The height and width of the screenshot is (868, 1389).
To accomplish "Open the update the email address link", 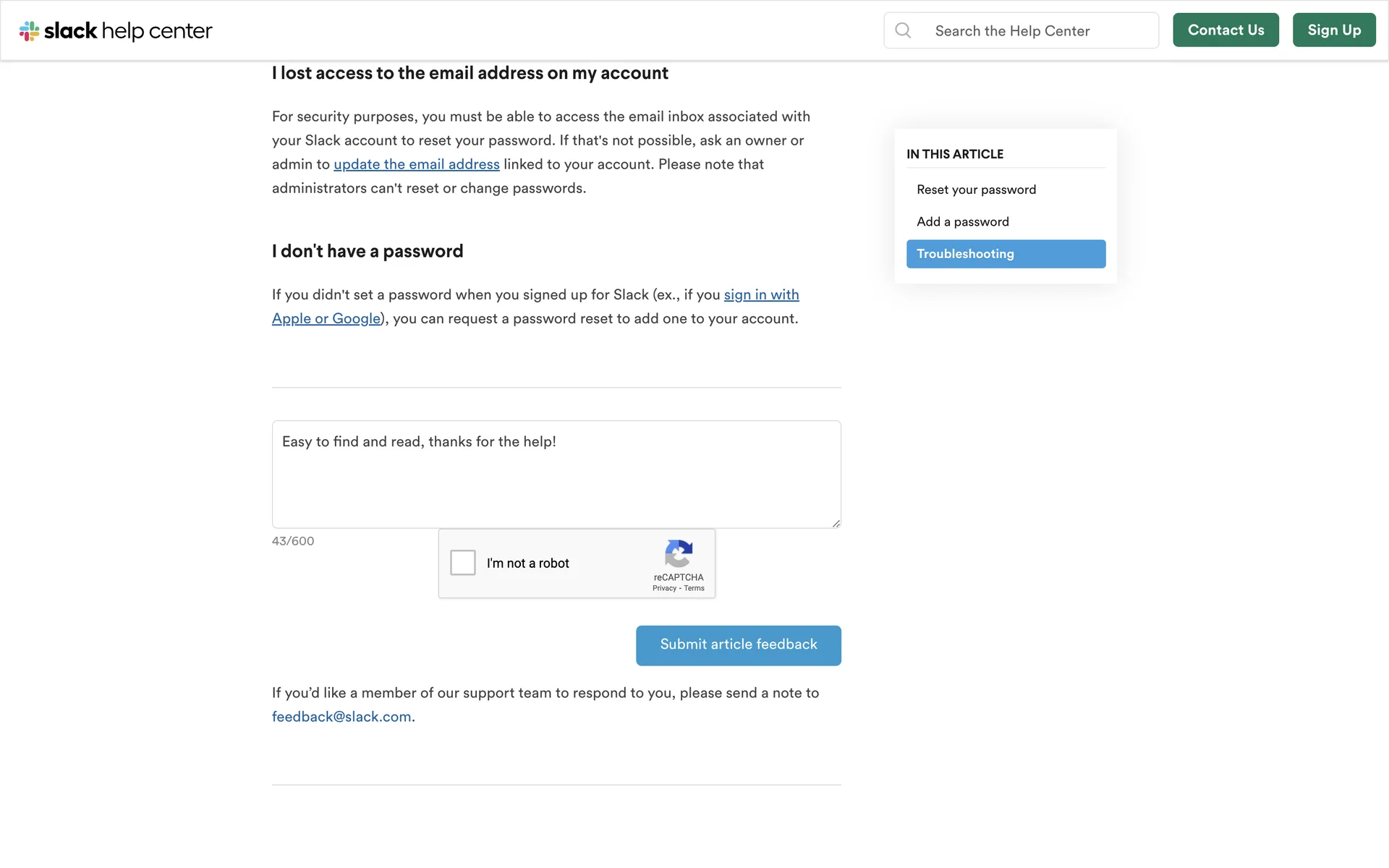I will [416, 165].
